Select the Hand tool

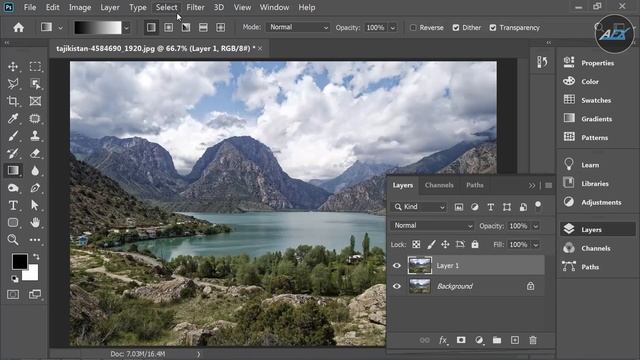point(35,222)
